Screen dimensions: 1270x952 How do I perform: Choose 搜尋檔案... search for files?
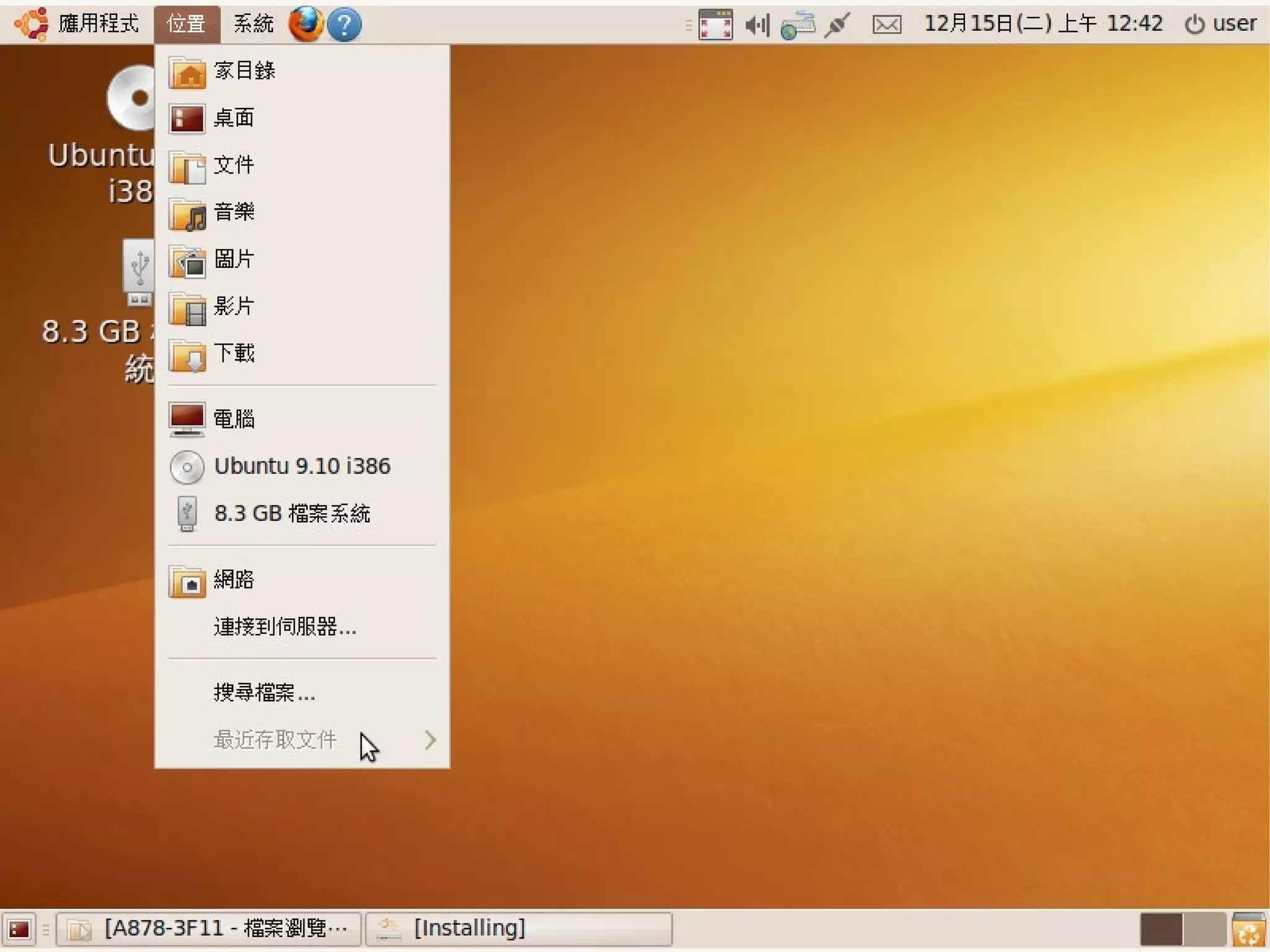pos(302,693)
